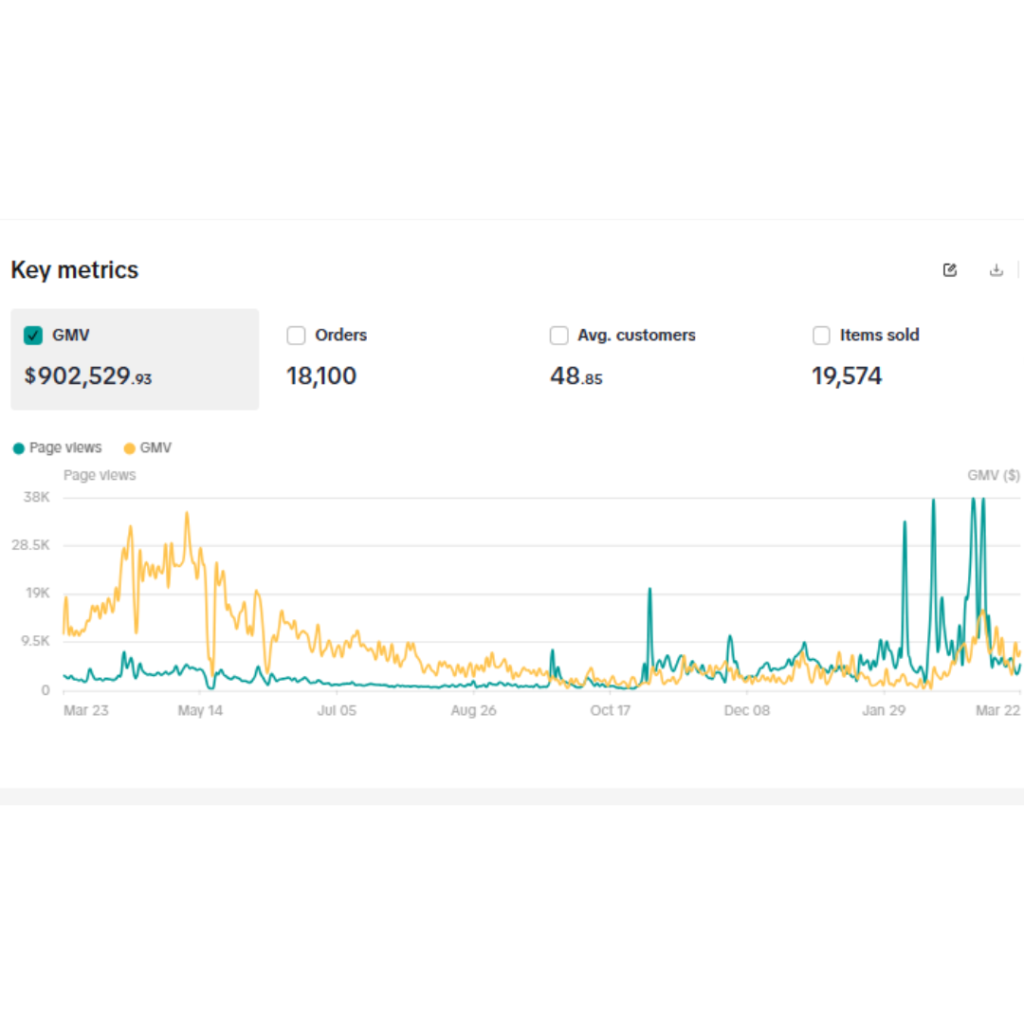Click the 38K y-axis tick label

coord(36,497)
